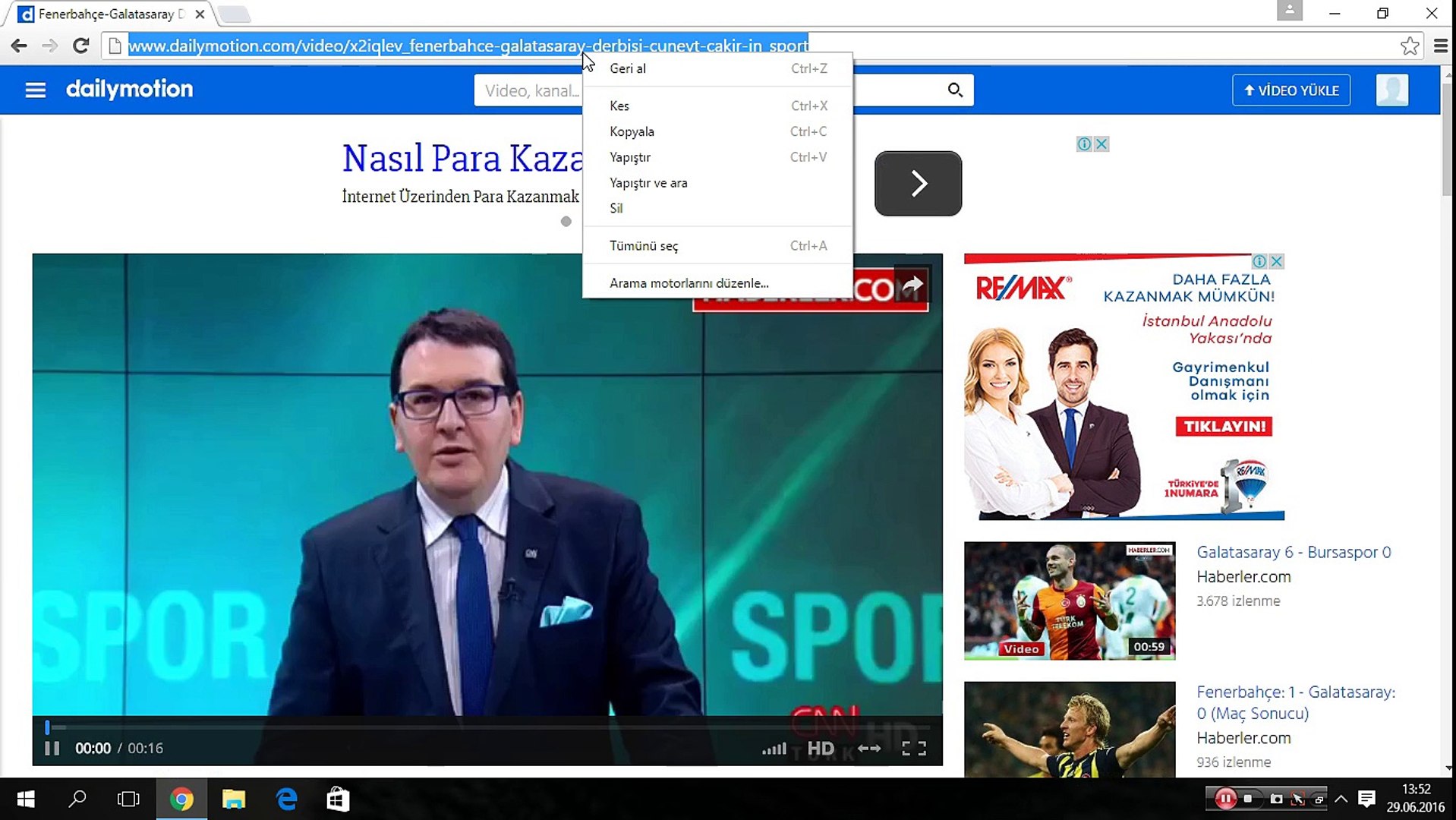
Task: Choose Kes in the context menu
Action: point(718,106)
